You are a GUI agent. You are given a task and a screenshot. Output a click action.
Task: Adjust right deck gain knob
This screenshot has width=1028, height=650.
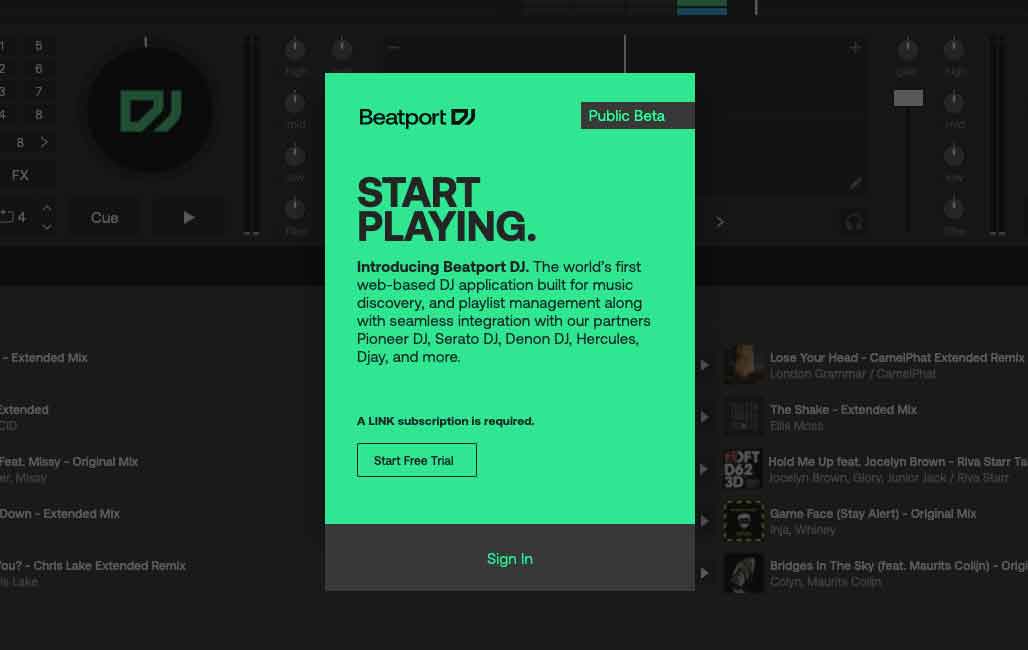coord(907,49)
